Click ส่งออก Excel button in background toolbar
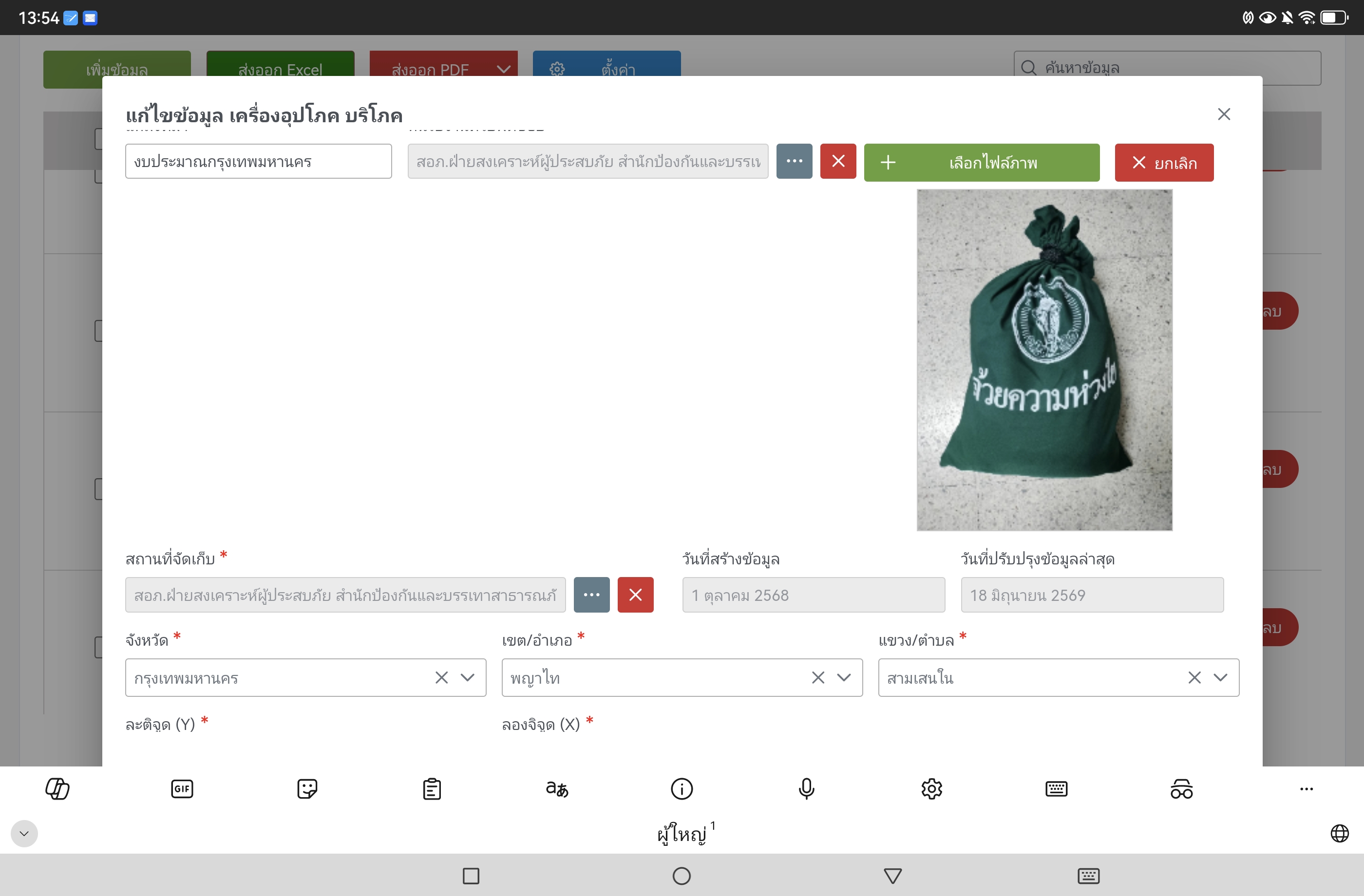Screen dimensions: 1364x896 pos(280,69)
